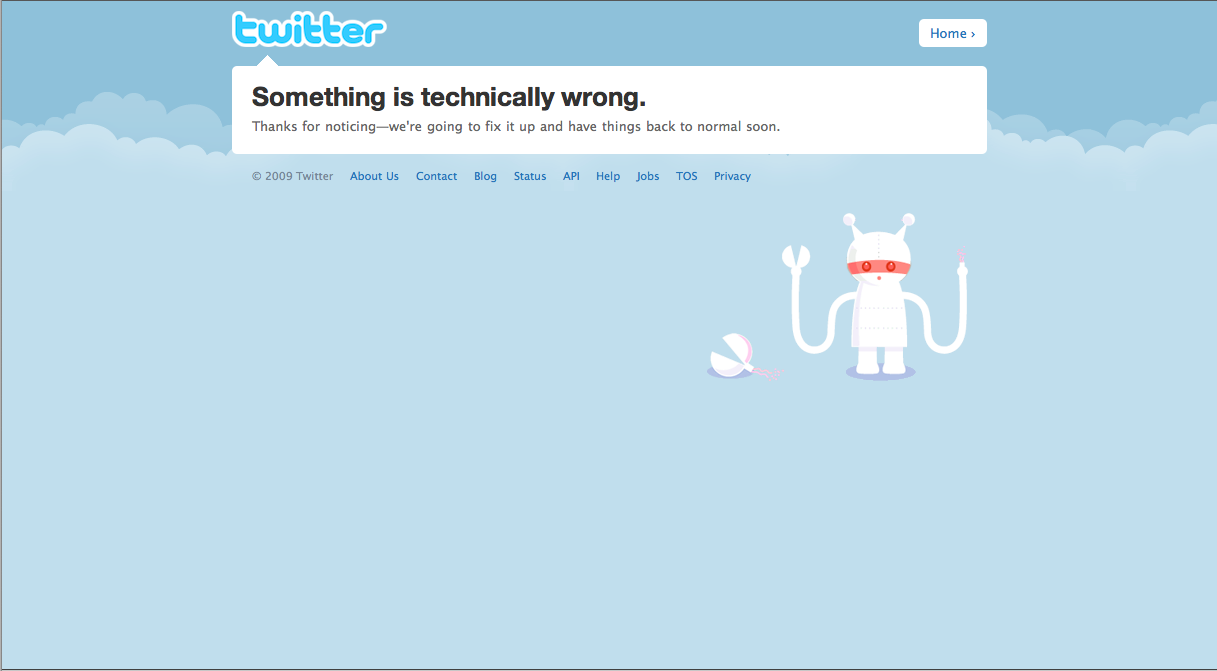
Task: Open the Privacy link
Action: pos(732,176)
